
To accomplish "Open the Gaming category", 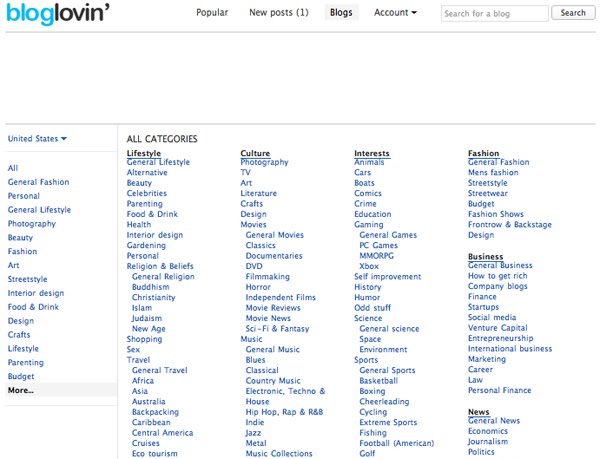I will 368,225.
